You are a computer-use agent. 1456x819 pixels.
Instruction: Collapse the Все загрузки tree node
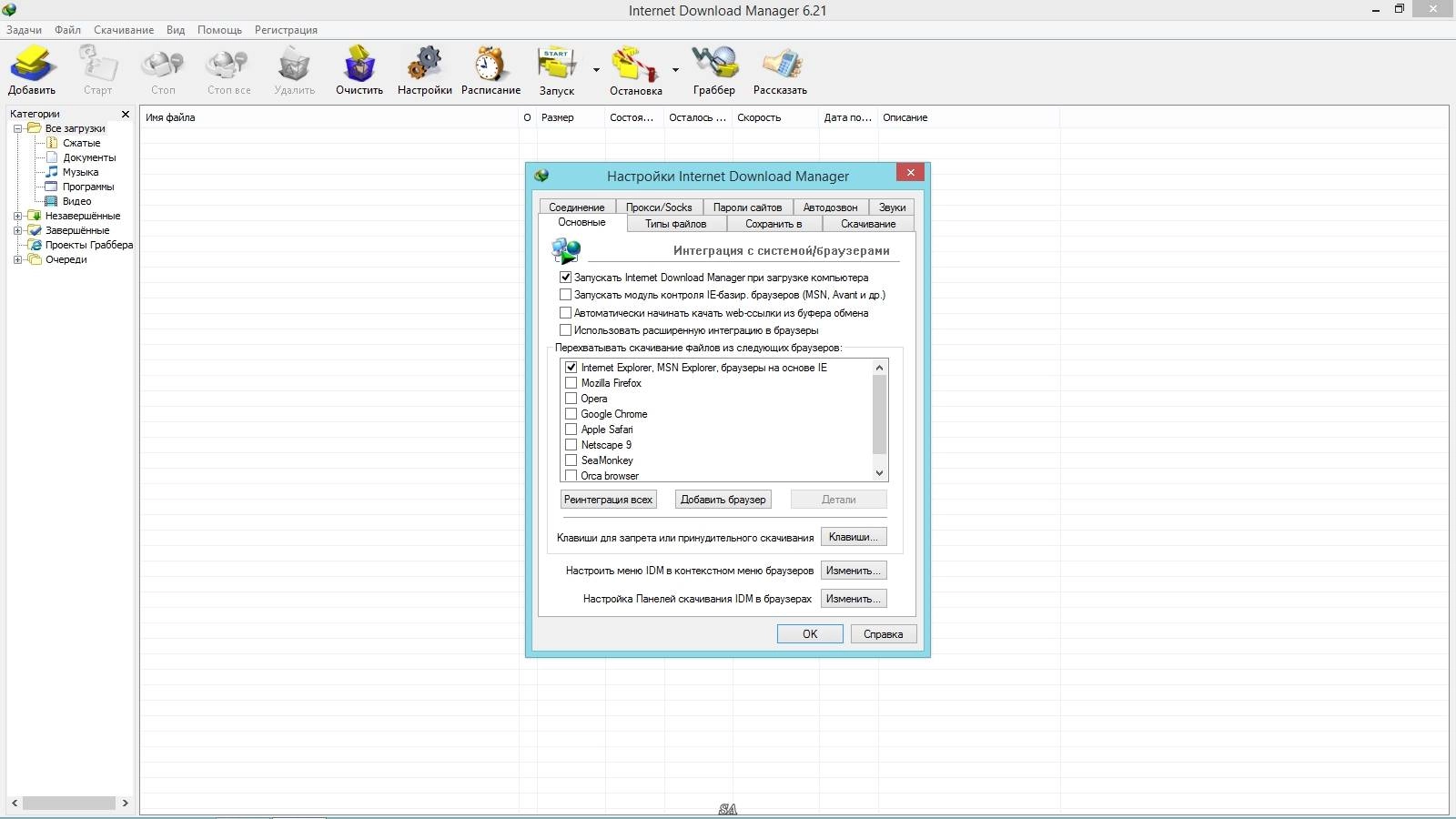[x=17, y=128]
